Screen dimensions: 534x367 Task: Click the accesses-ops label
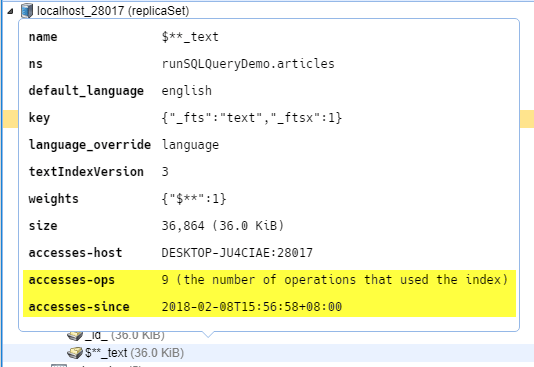point(72,280)
